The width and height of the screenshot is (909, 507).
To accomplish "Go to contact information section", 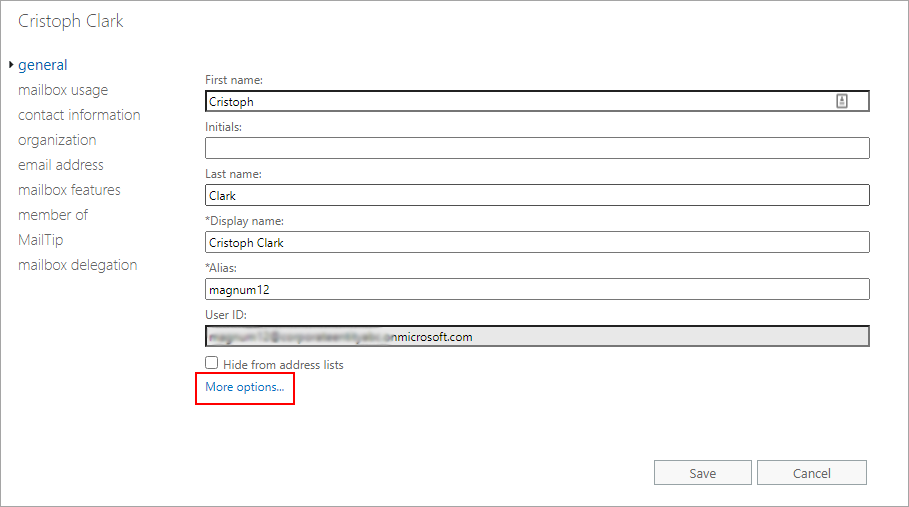I will [79, 115].
